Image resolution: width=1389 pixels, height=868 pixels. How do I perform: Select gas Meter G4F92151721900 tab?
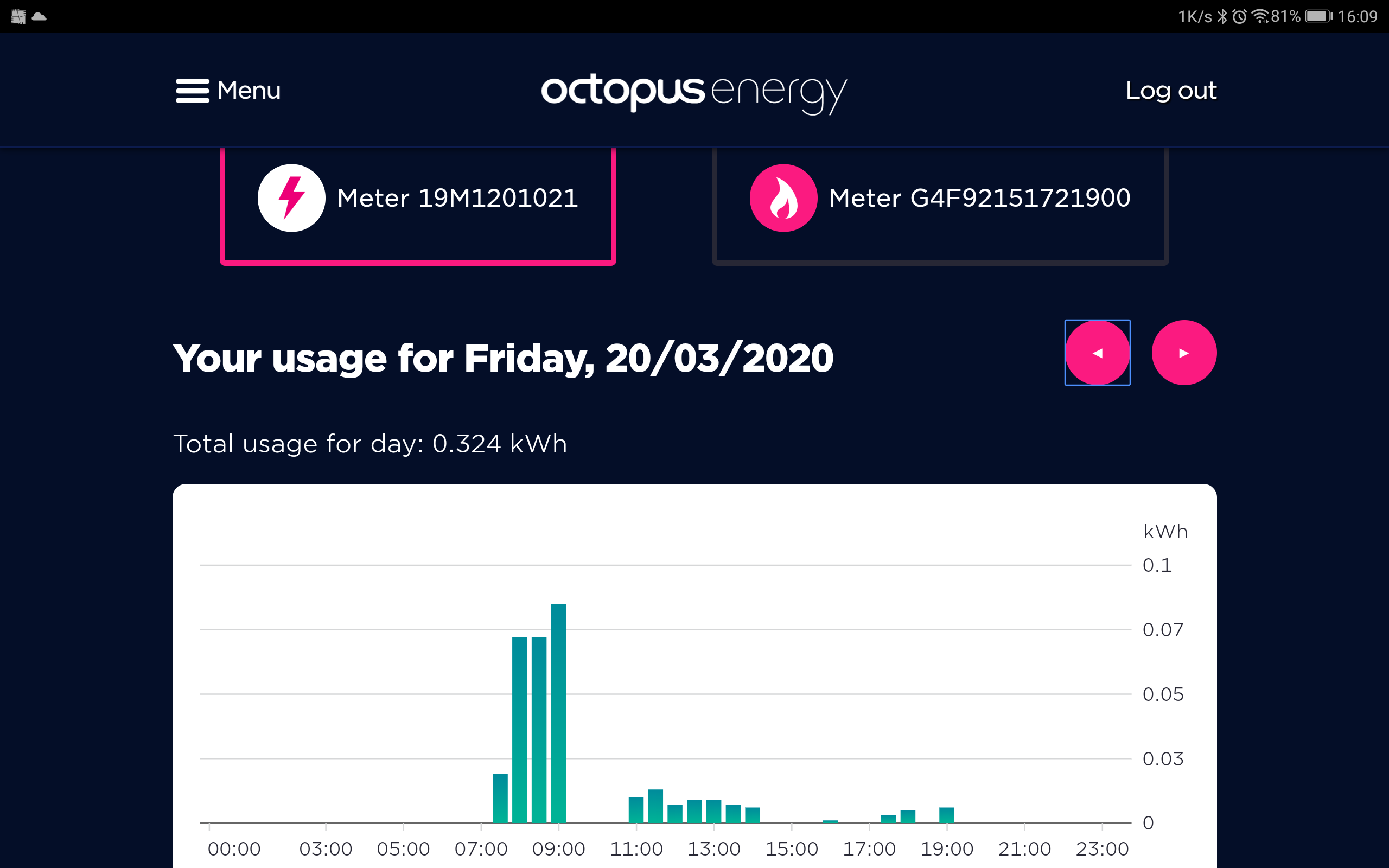[x=940, y=206]
